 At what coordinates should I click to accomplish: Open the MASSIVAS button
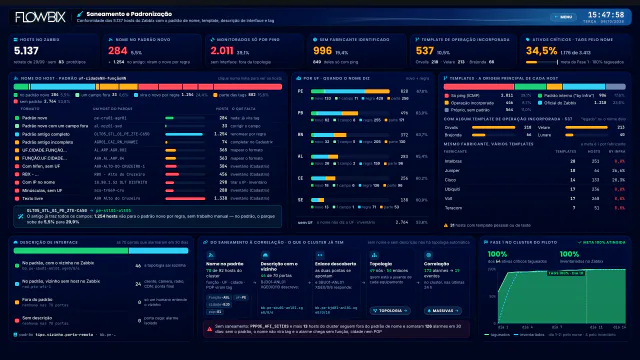tap(443, 311)
